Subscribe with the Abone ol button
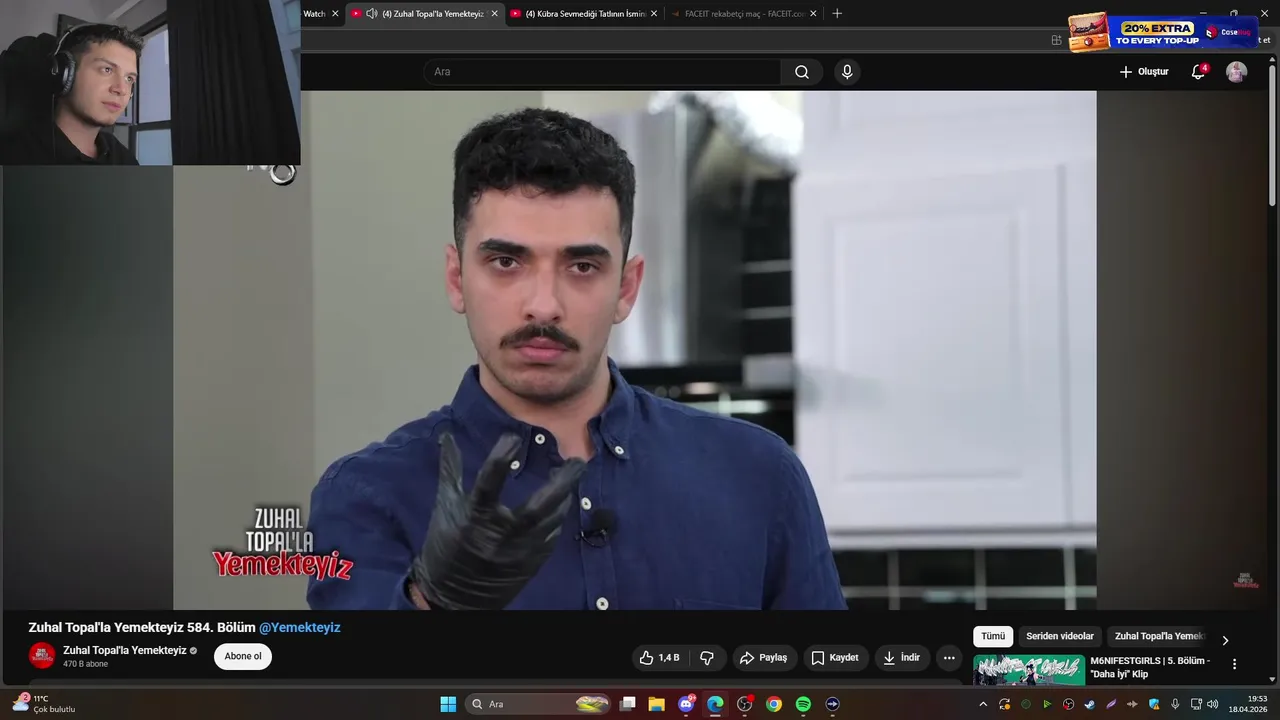The image size is (1280, 720). coord(243,657)
